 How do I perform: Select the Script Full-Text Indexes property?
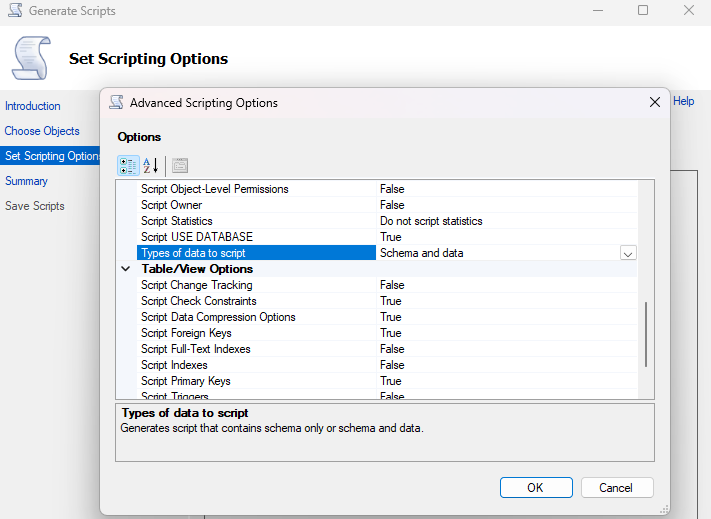[x=256, y=349]
